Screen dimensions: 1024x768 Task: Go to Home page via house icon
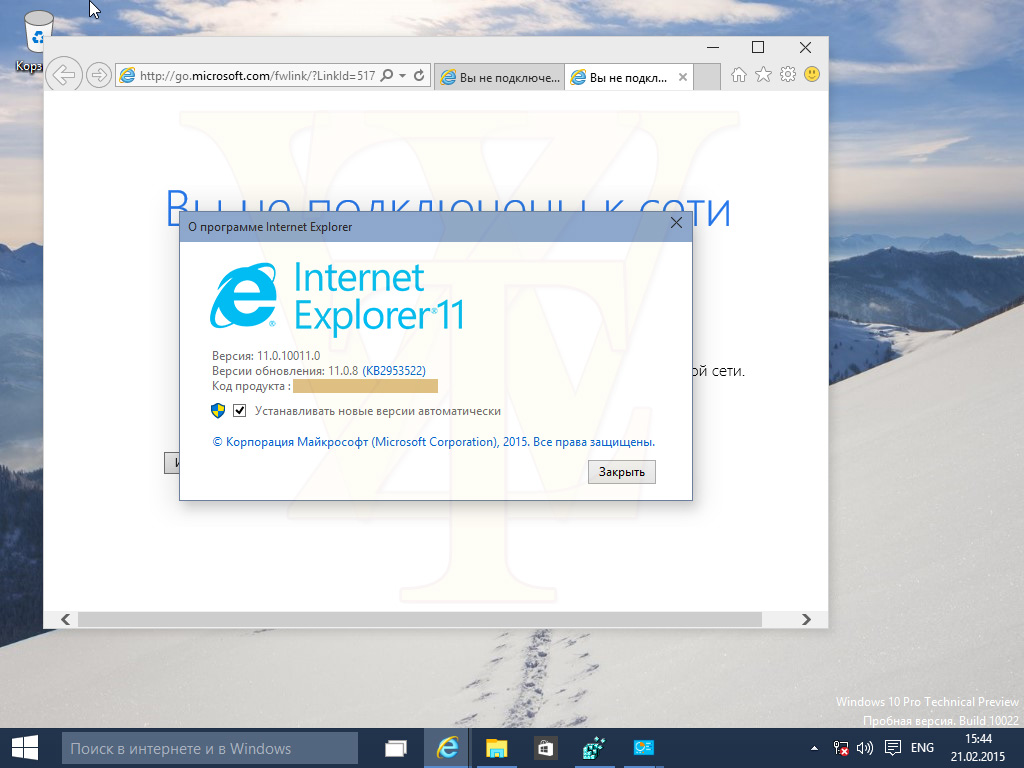coord(739,74)
